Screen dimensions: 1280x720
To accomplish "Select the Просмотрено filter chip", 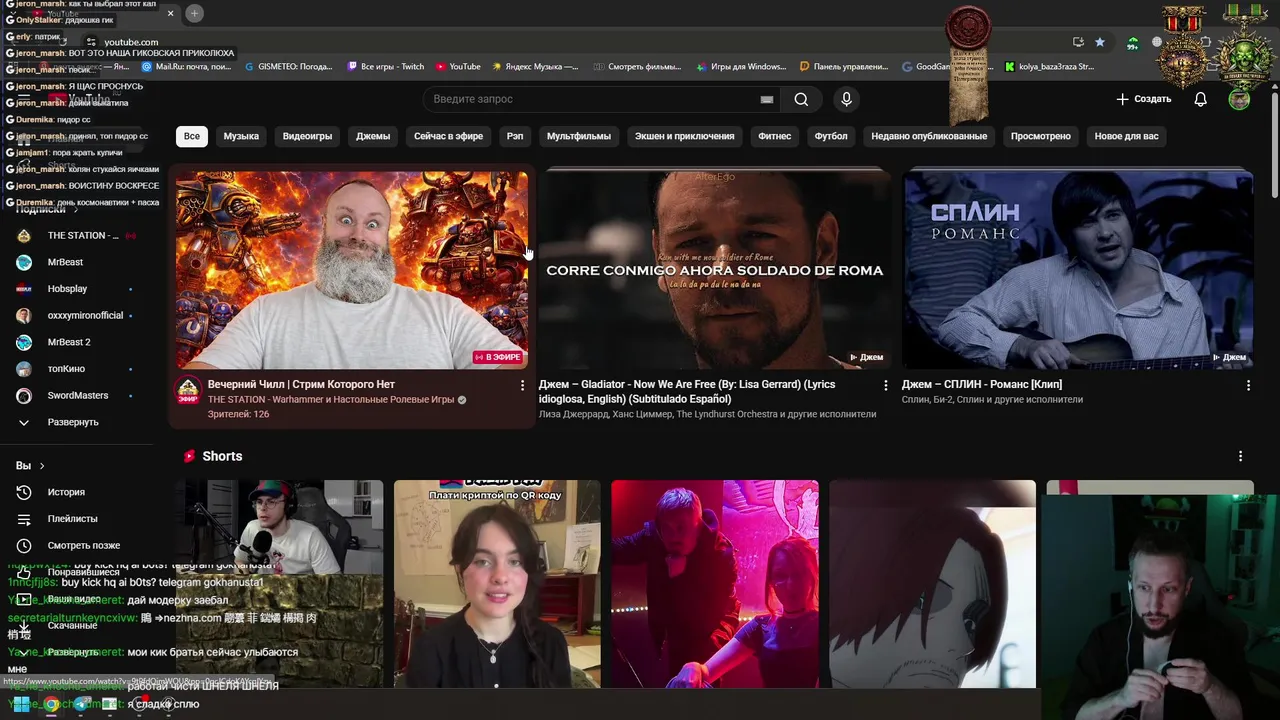I will coord(1041,136).
